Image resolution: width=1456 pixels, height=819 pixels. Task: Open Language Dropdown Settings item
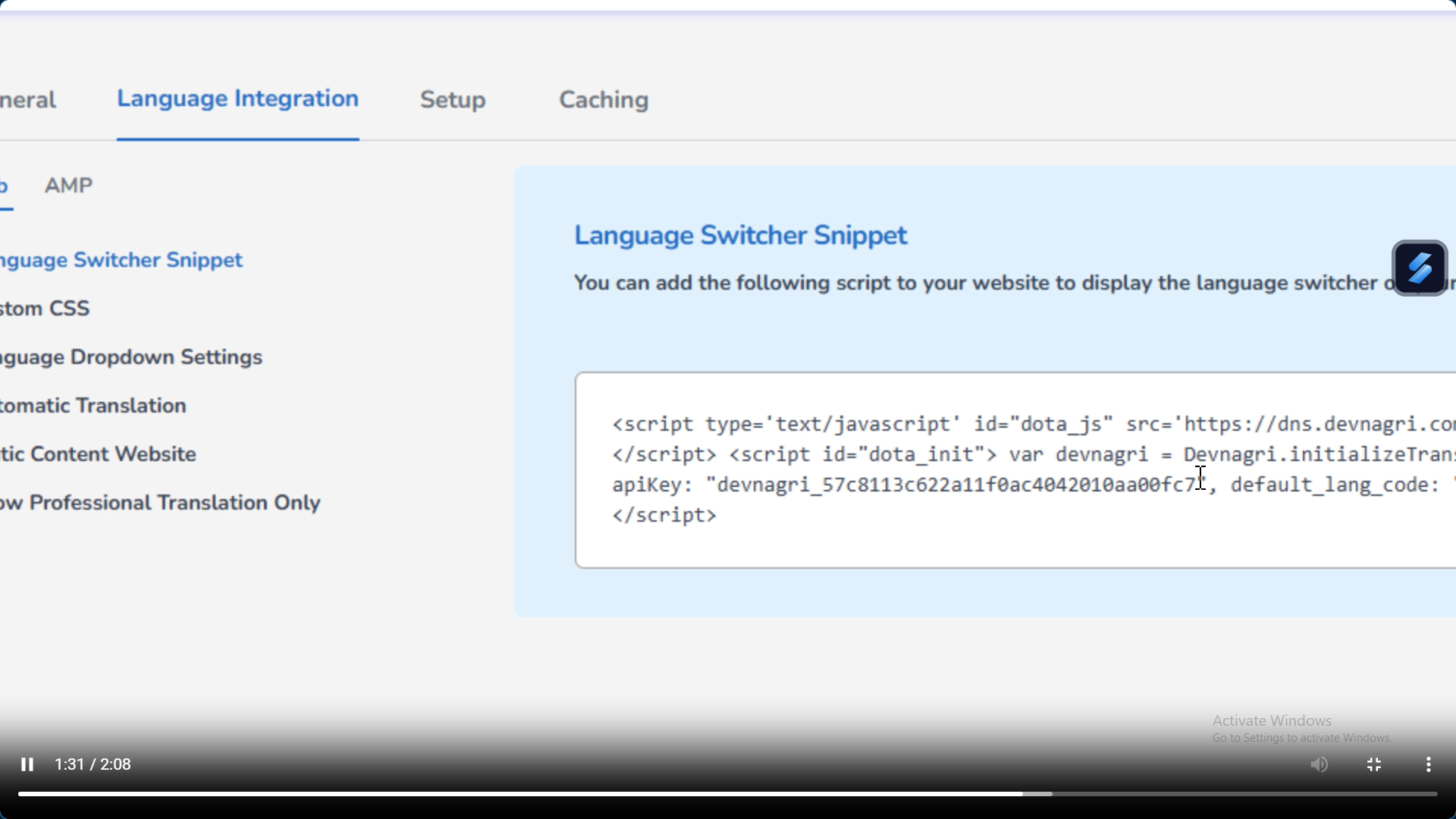(131, 357)
